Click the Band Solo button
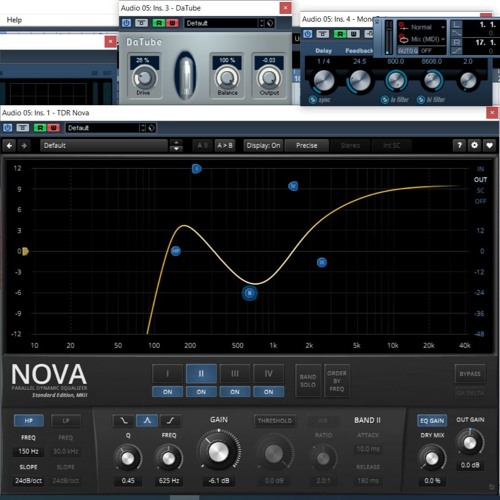The height and width of the screenshot is (500, 500). click(308, 381)
